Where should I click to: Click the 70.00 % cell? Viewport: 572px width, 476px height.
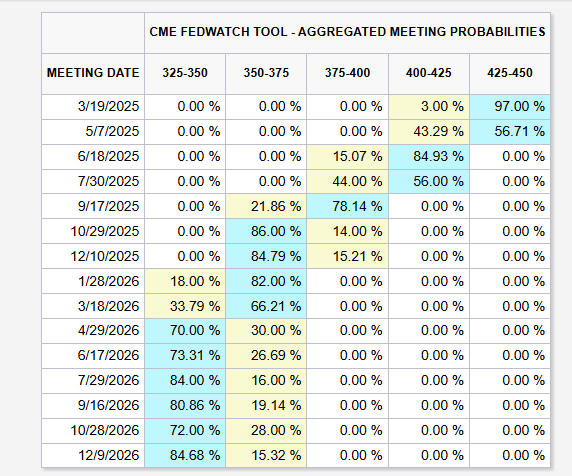[x=185, y=330]
